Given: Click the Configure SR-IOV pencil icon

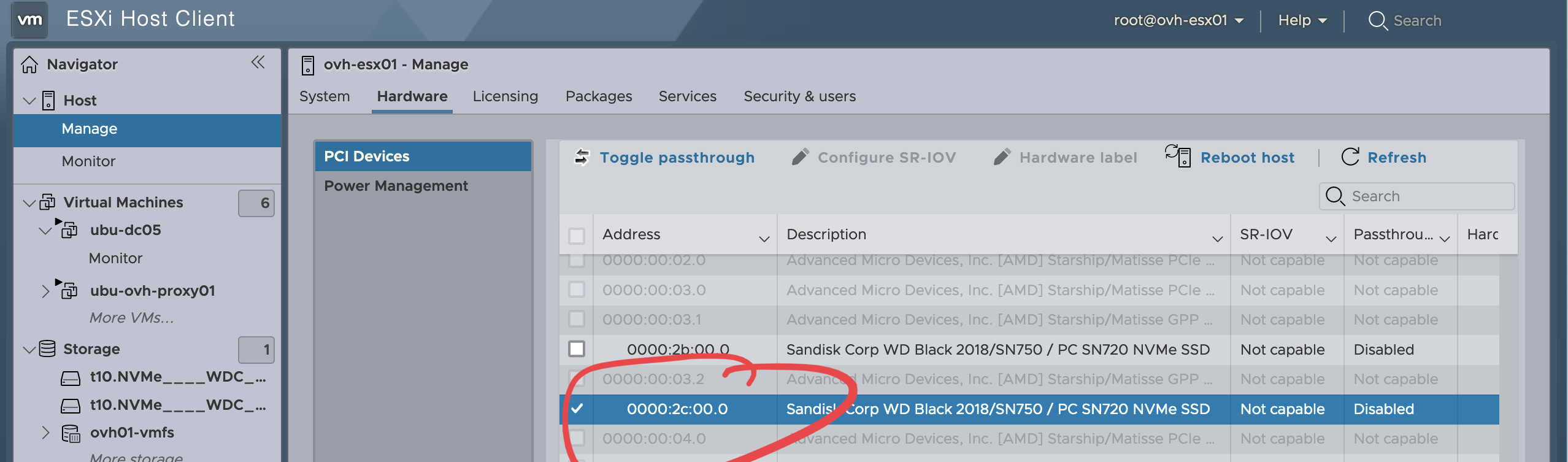Looking at the screenshot, I should [x=800, y=157].
